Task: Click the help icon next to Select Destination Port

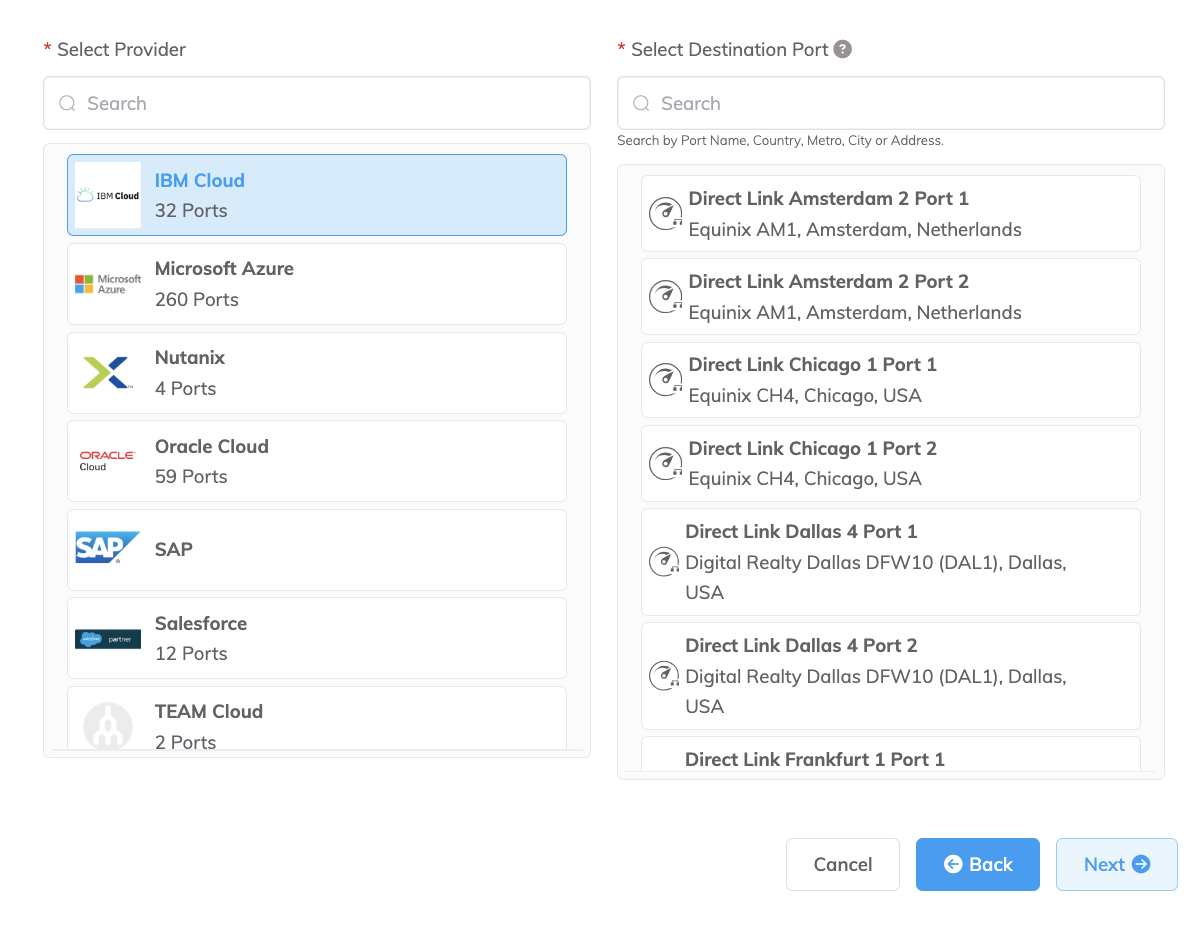Action: (841, 49)
